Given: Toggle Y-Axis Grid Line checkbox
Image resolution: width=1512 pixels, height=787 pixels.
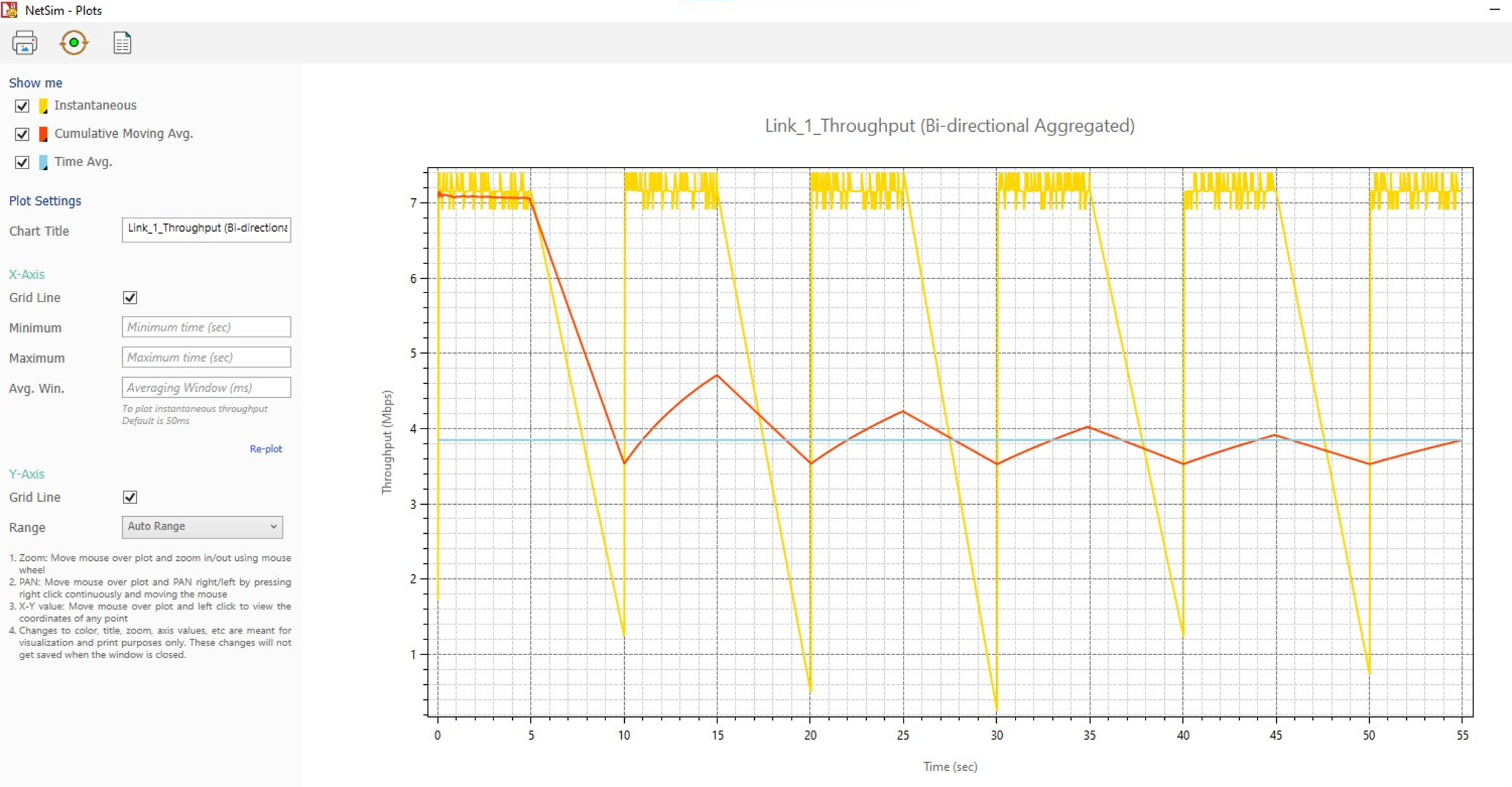Looking at the screenshot, I should click(x=130, y=497).
